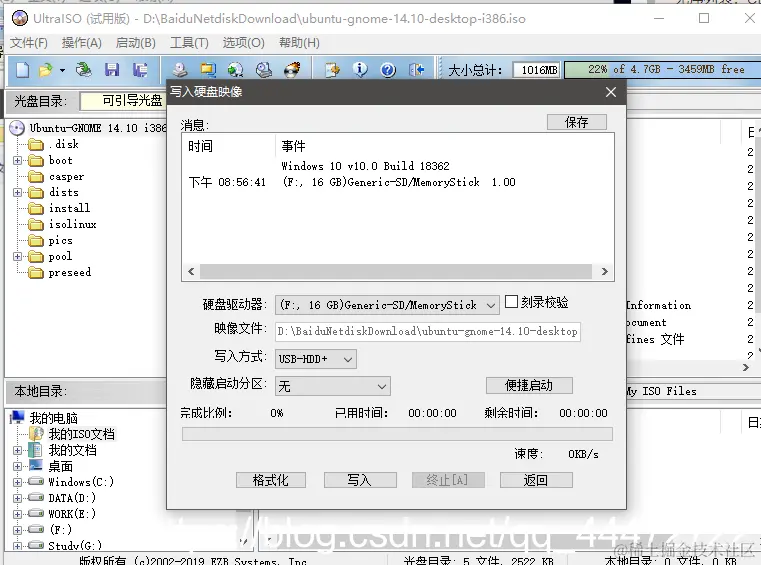761x565 pixels.
Task: Click the write progress bar
Action: point(397,434)
